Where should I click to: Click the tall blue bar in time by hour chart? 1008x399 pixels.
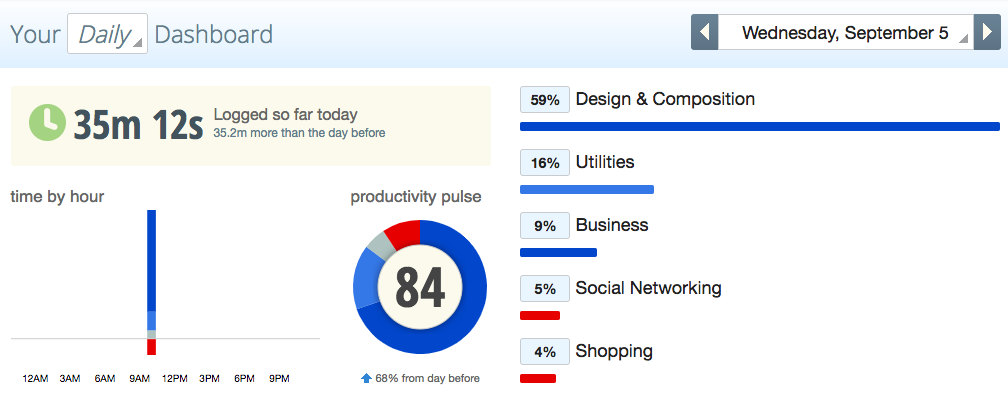click(152, 260)
